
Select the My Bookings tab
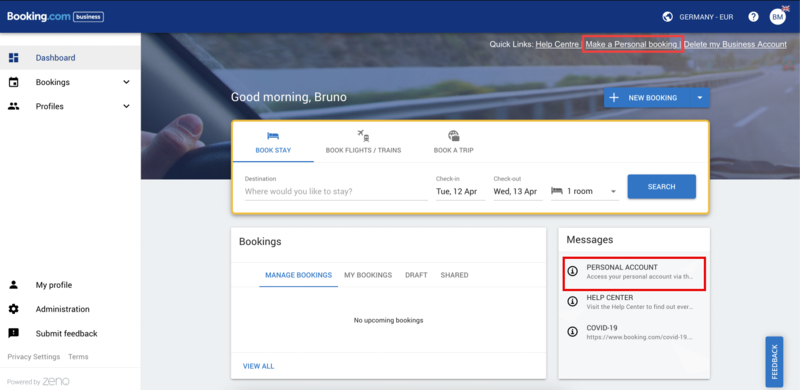point(368,275)
